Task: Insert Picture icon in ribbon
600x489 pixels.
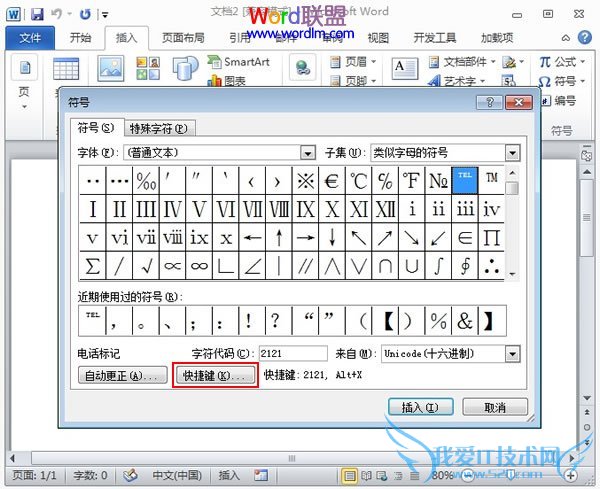Action: (x=110, y=68)
